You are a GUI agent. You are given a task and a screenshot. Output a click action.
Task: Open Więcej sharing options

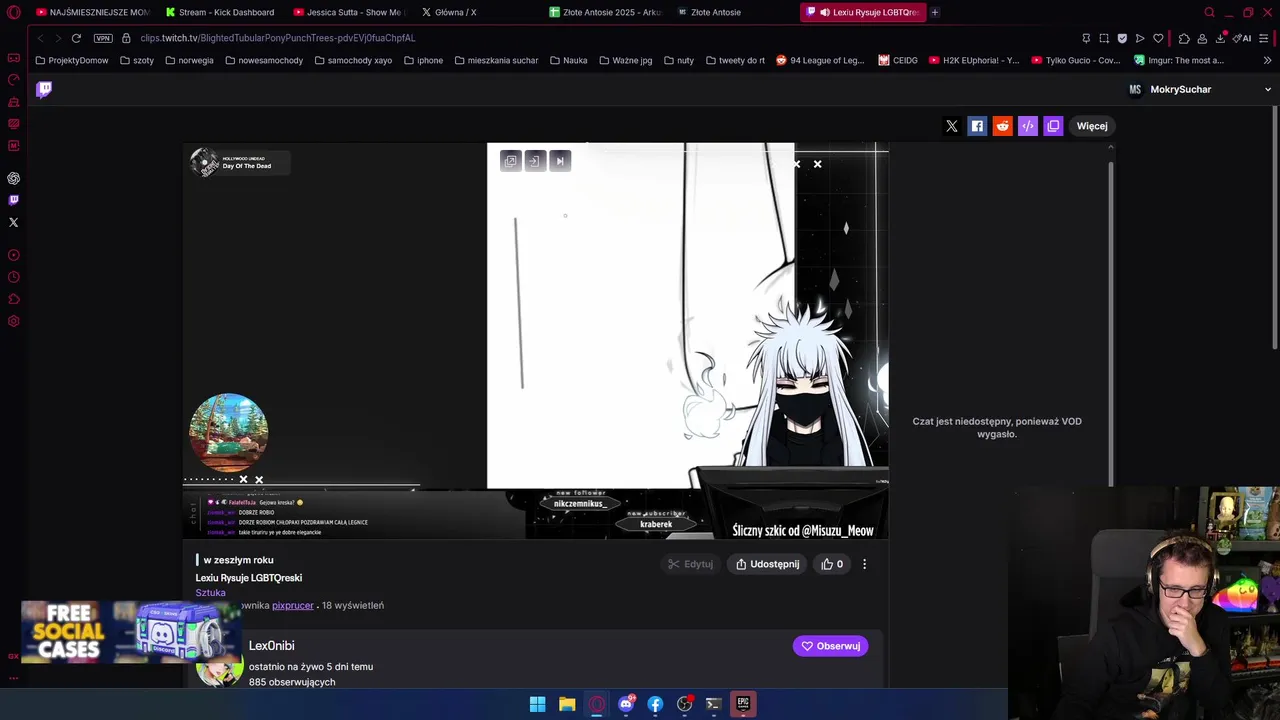click(x=1092, y=126)
